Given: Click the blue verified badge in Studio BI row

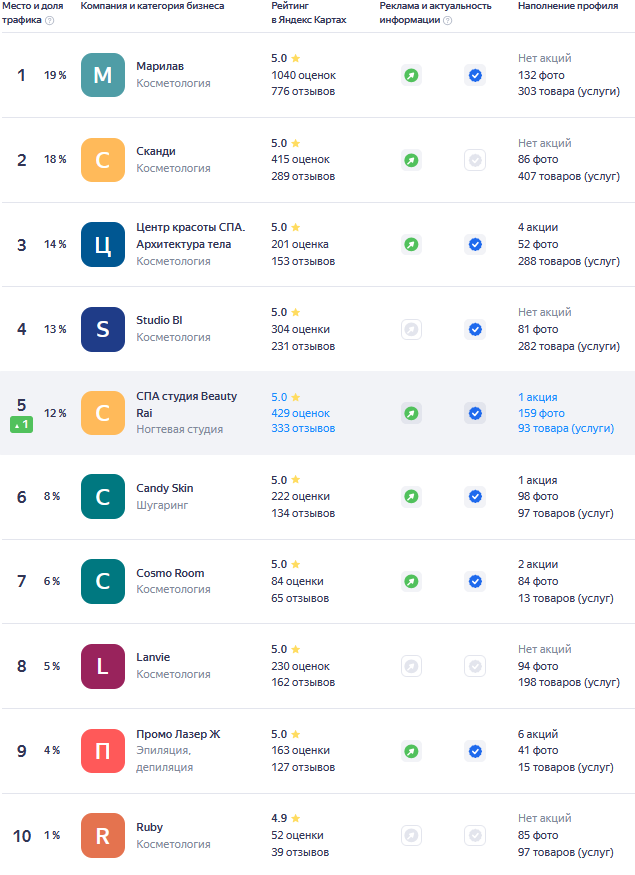Looking at the screenshot, I should (475, 329).
